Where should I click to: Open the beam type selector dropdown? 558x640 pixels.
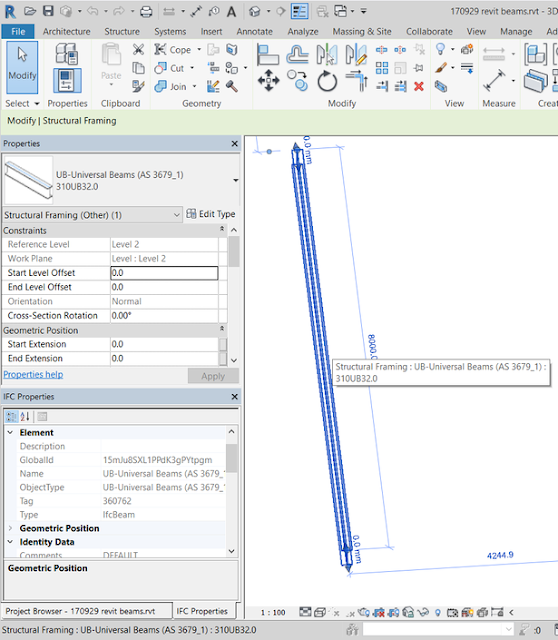pyautogui.click(x=236, y=180)
